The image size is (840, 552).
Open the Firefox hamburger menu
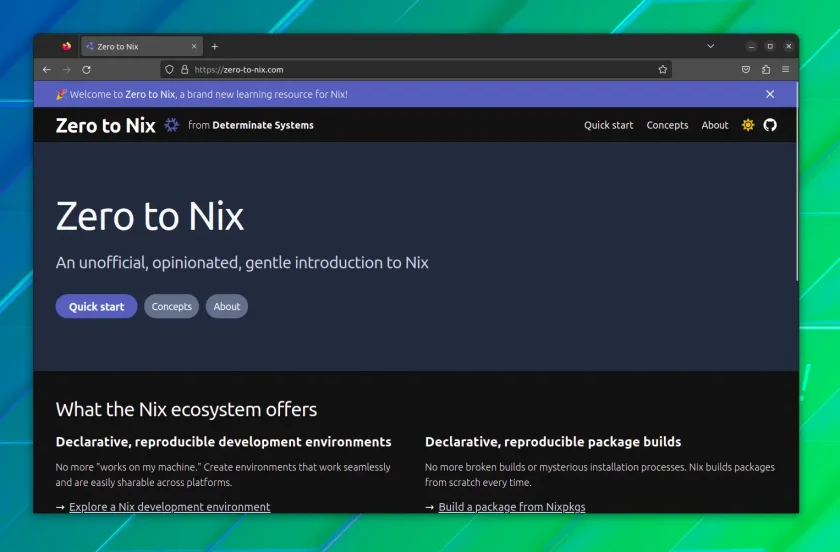pos(785,70)
